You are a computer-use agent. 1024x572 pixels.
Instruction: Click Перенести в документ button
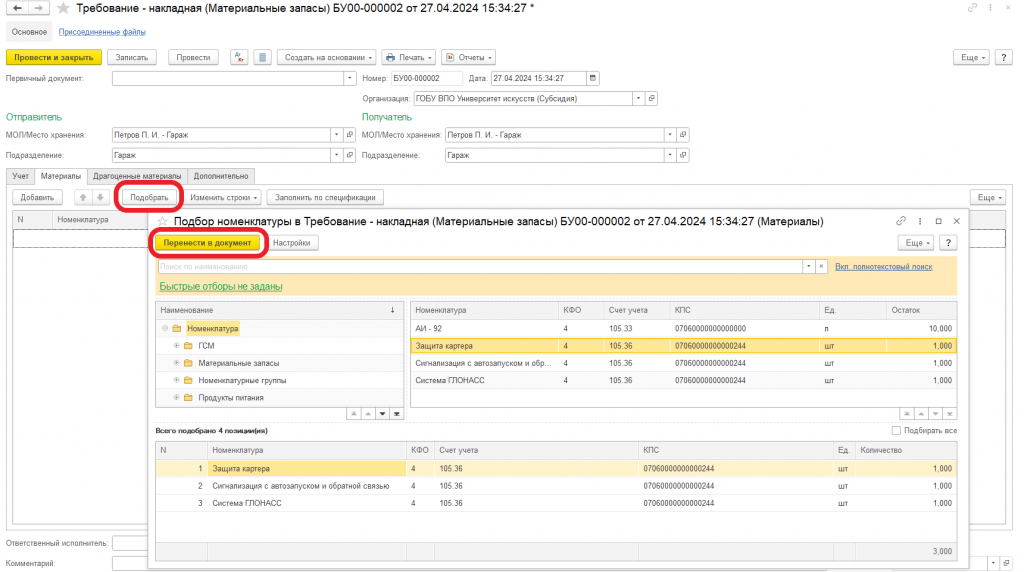tap(207, 243)
